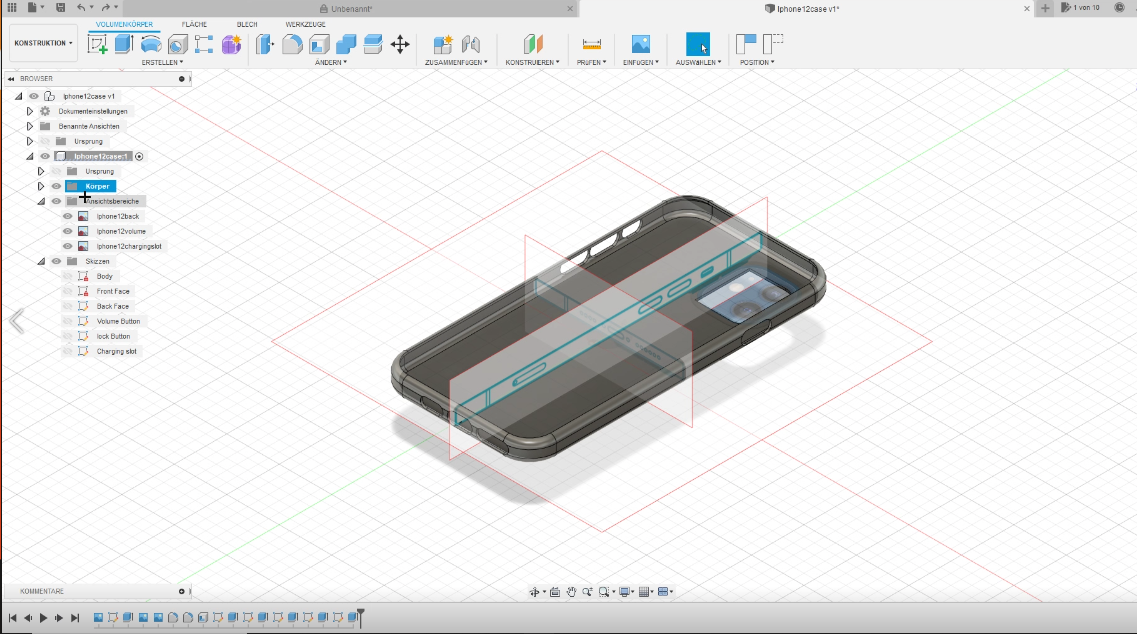Select the Move/Copy cross-arrows tool

pos(400,44)
